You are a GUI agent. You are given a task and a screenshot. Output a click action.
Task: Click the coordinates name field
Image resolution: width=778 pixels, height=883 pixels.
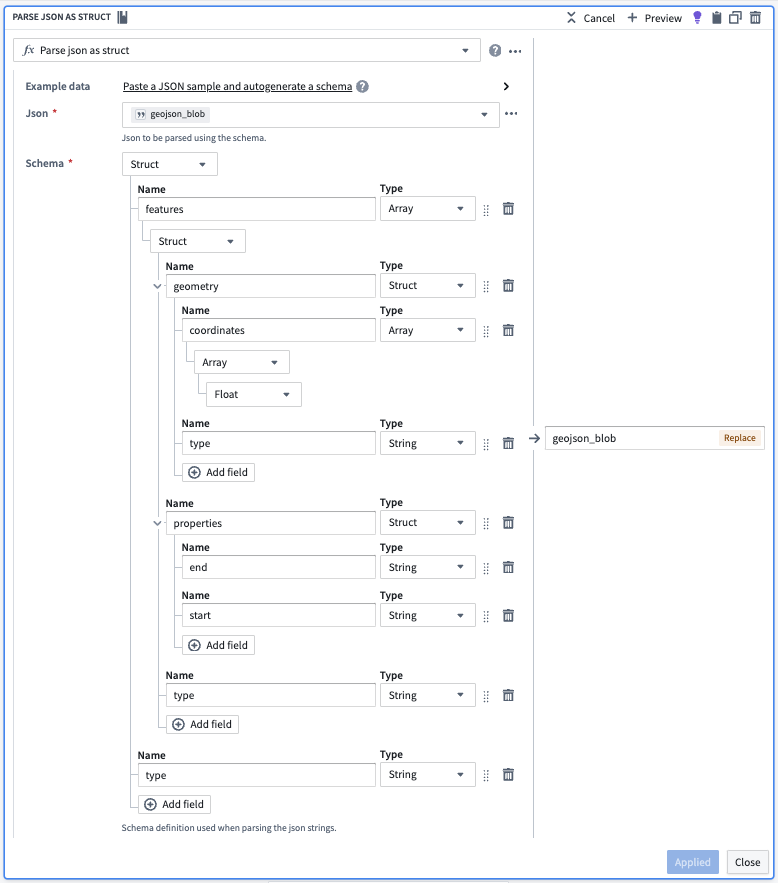(x=278, y=330)
